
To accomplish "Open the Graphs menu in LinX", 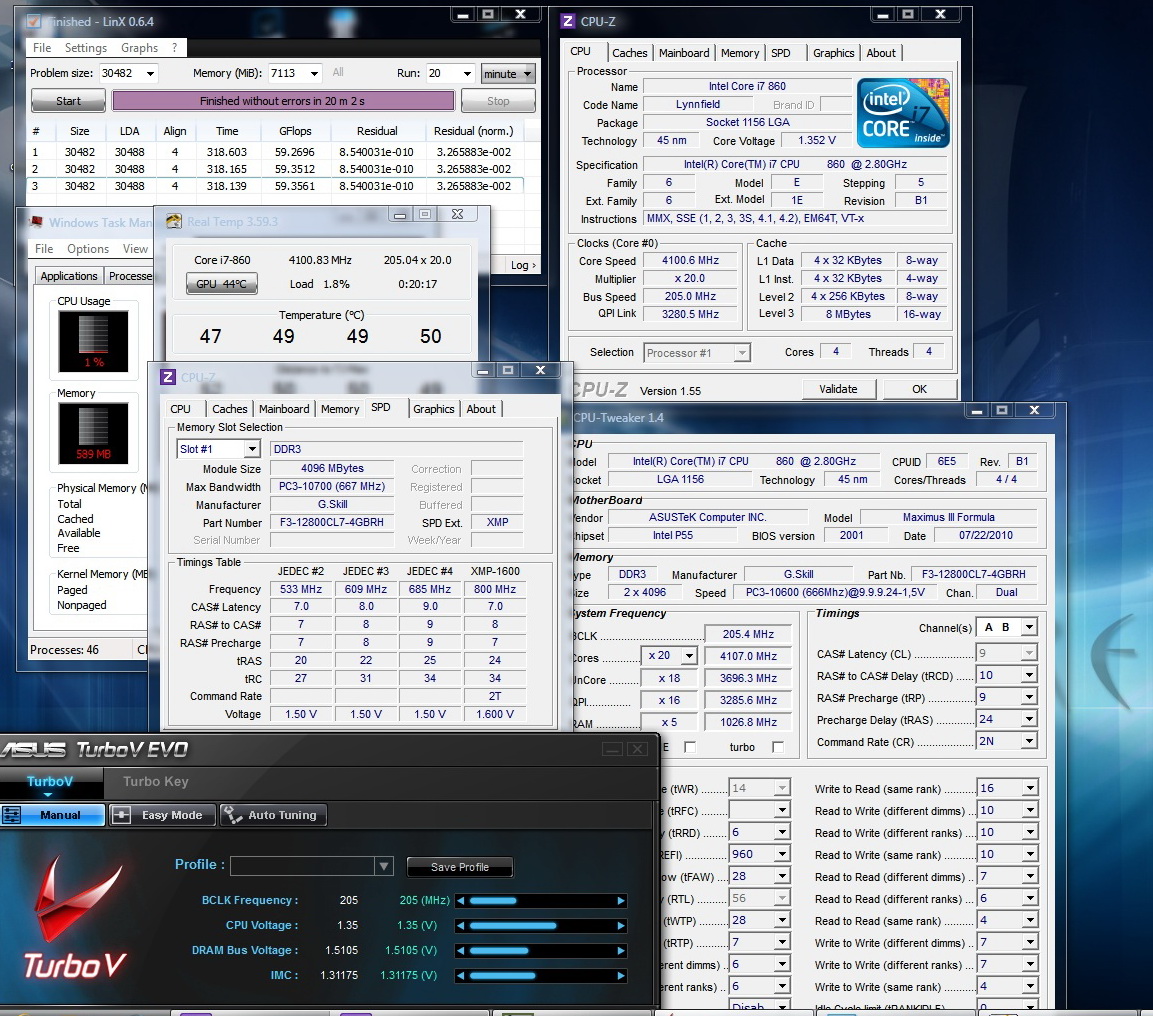I will pos(139,48).
